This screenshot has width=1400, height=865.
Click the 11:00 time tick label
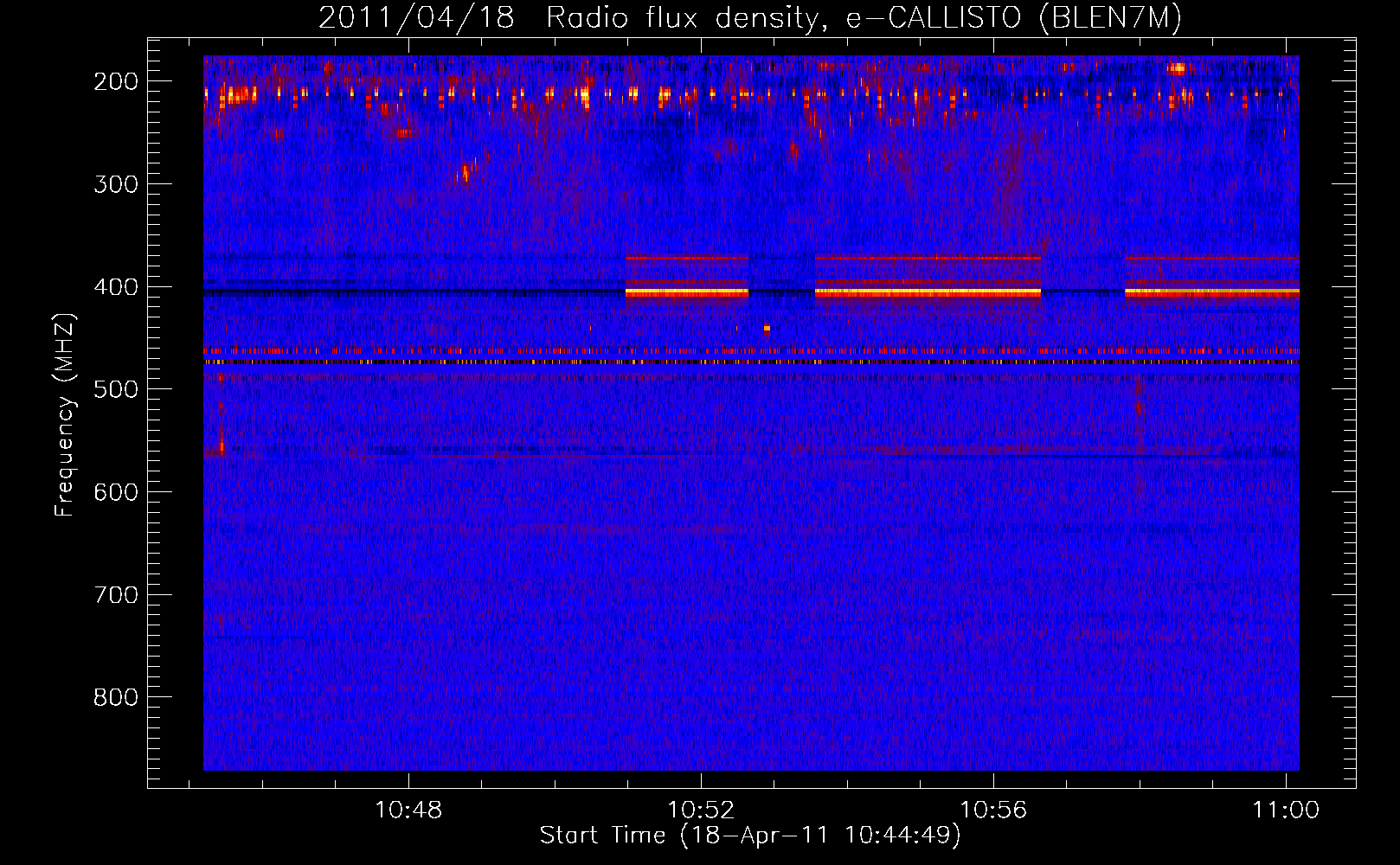pos(1286,810)
